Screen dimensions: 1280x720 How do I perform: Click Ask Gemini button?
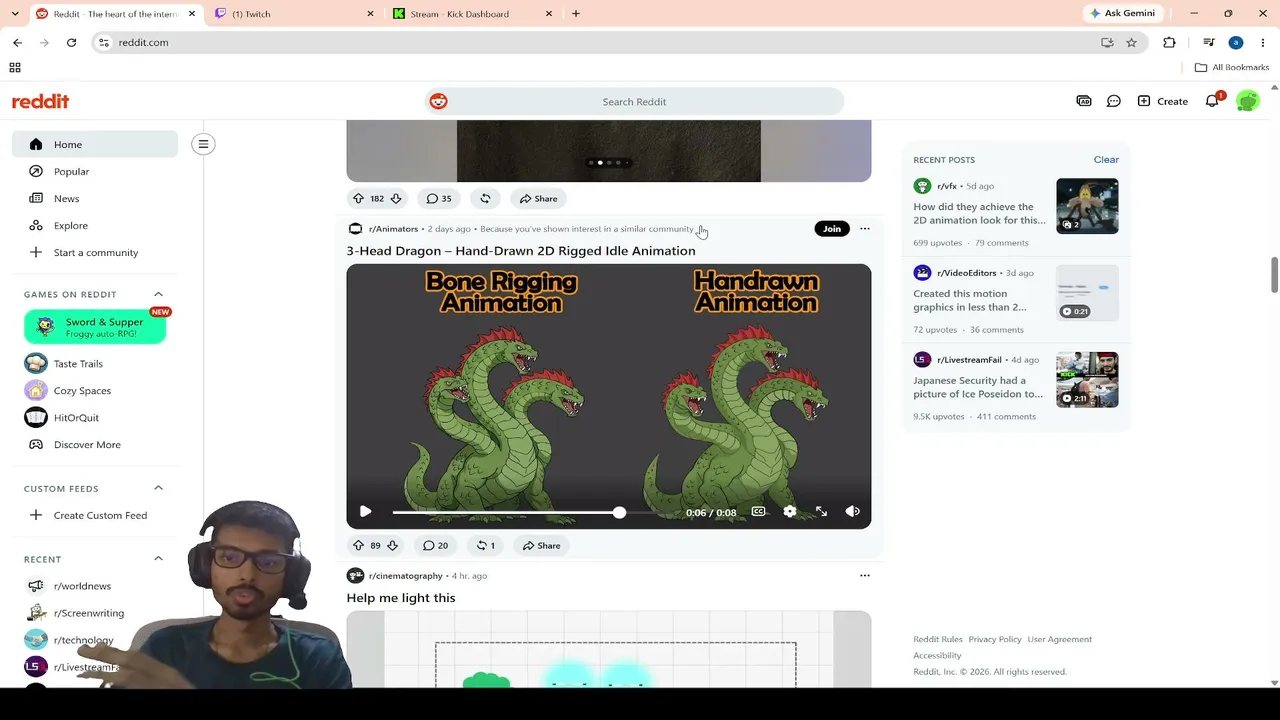(1122, 13)
